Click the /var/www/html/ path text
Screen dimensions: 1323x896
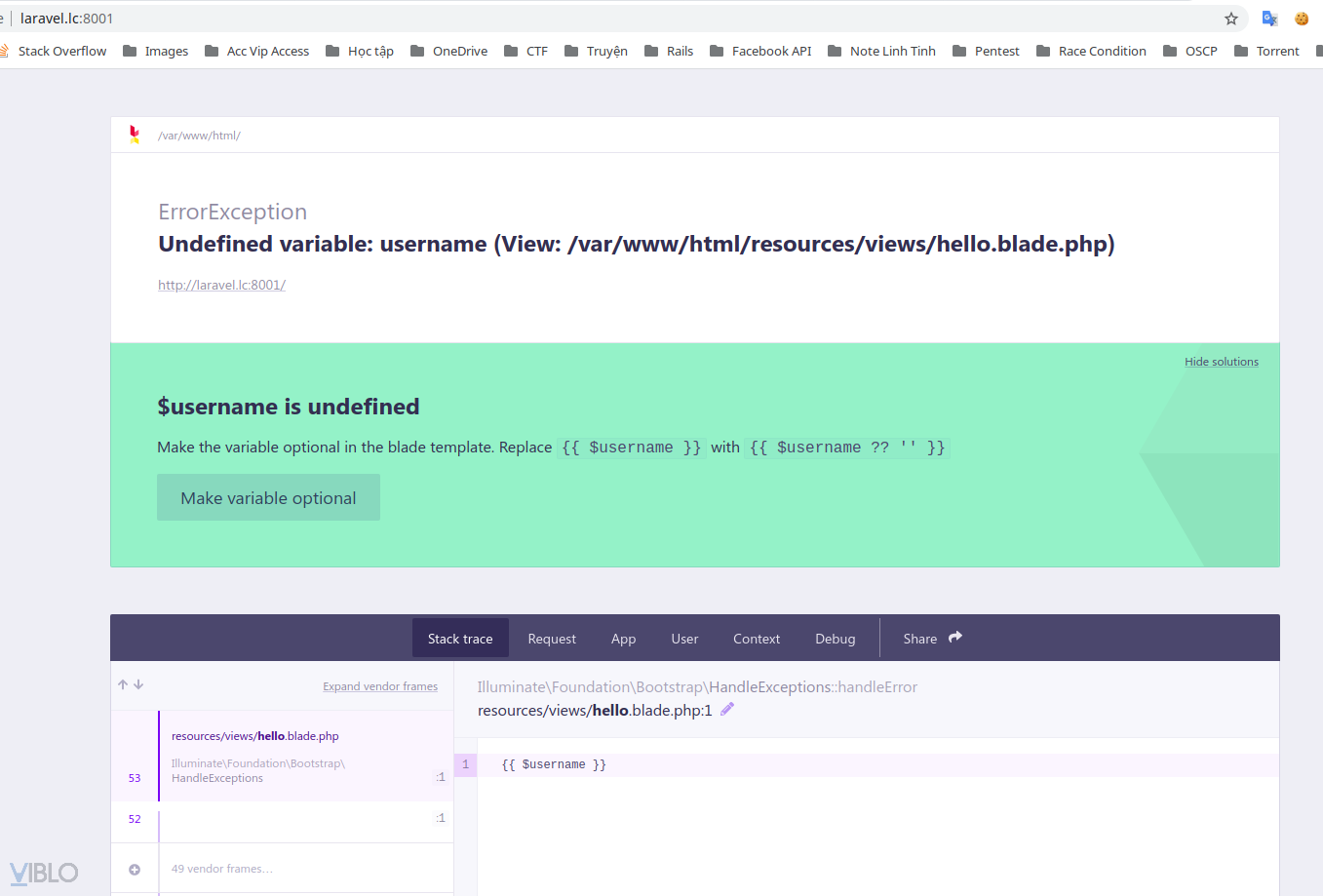click(199, 136)
